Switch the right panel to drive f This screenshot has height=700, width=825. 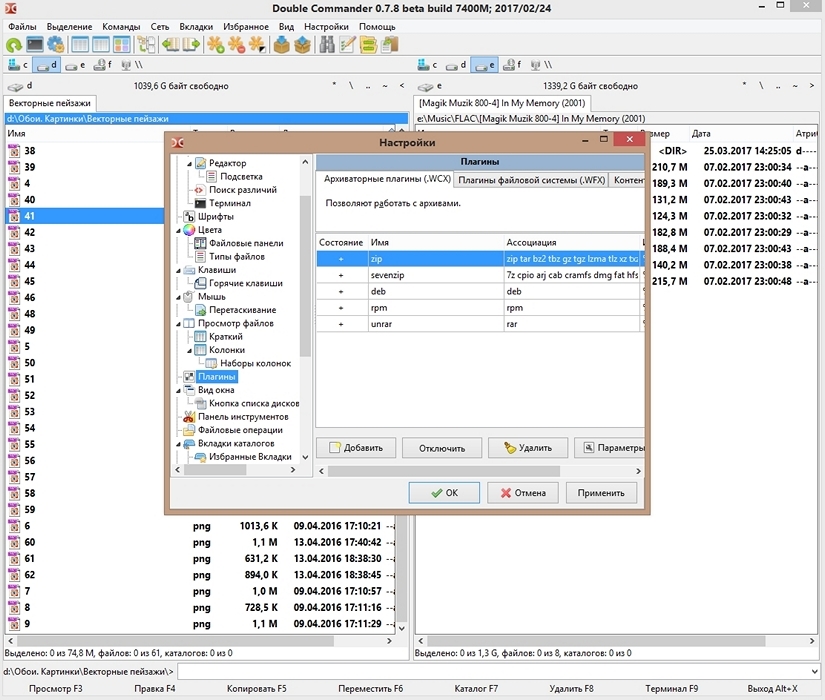[512, 66]
